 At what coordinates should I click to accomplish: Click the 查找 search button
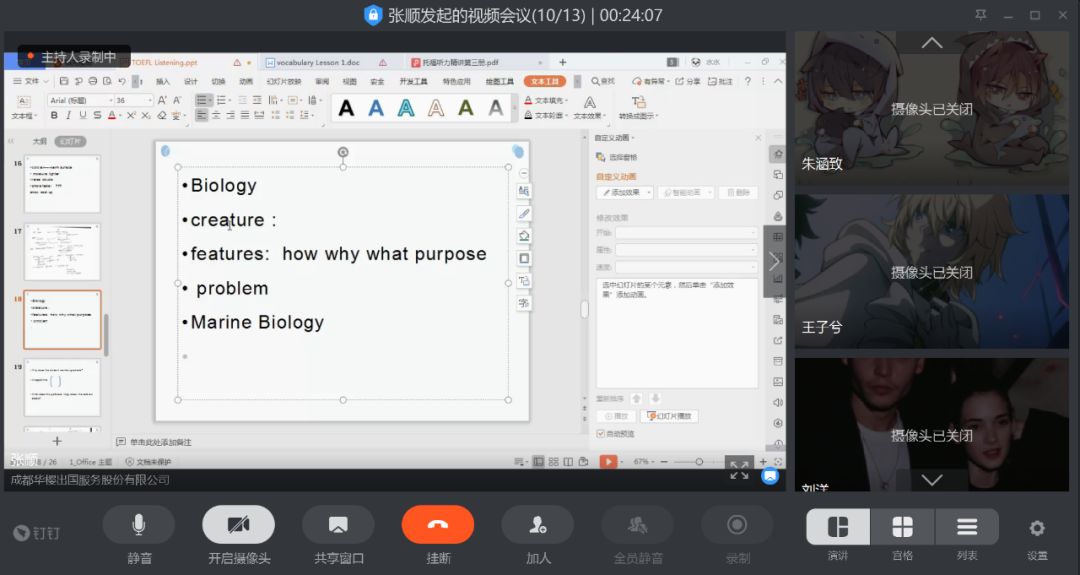[603, 81]
